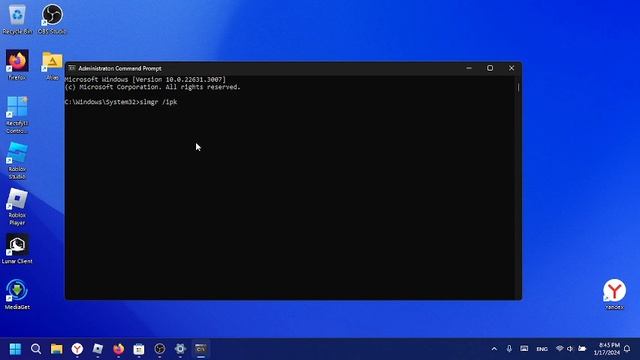Show hidden tray icons chevron
This screenshot has height=360, width=640.
[494, 349]
